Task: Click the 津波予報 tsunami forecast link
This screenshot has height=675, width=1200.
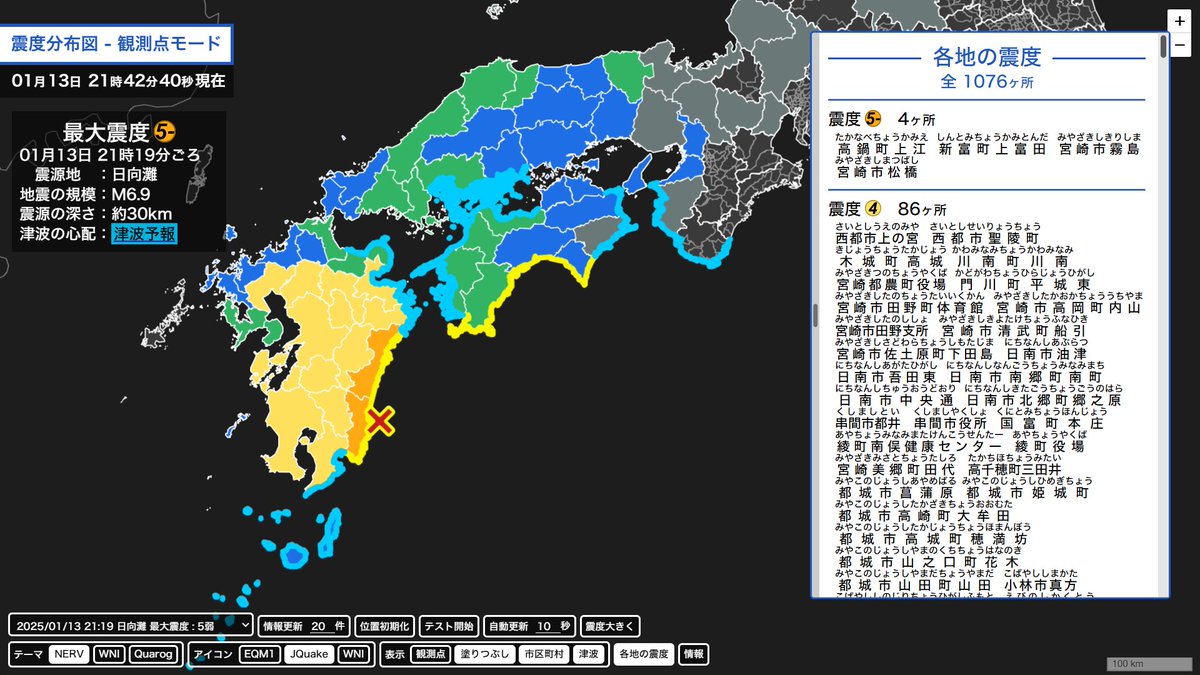Action: [144, 235]
